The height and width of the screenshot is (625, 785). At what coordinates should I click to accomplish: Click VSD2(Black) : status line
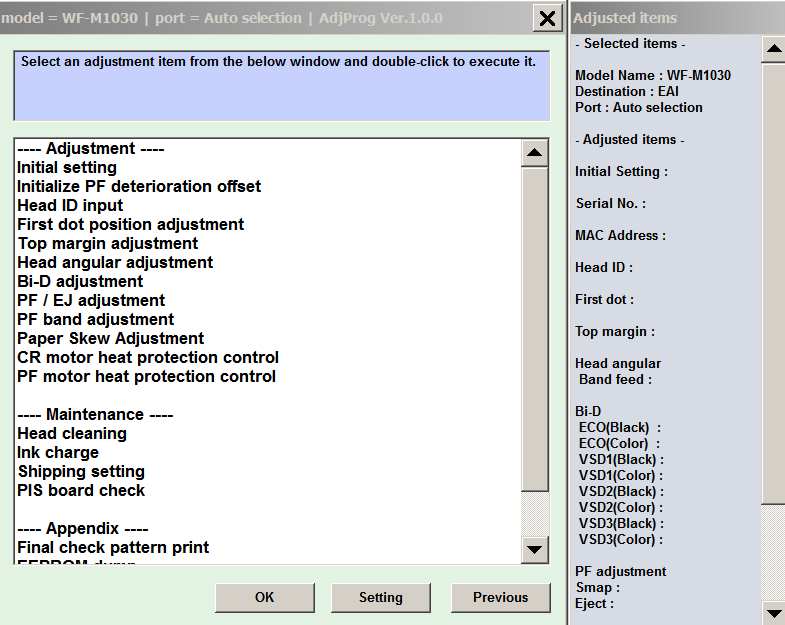click(x=621, y=492)
